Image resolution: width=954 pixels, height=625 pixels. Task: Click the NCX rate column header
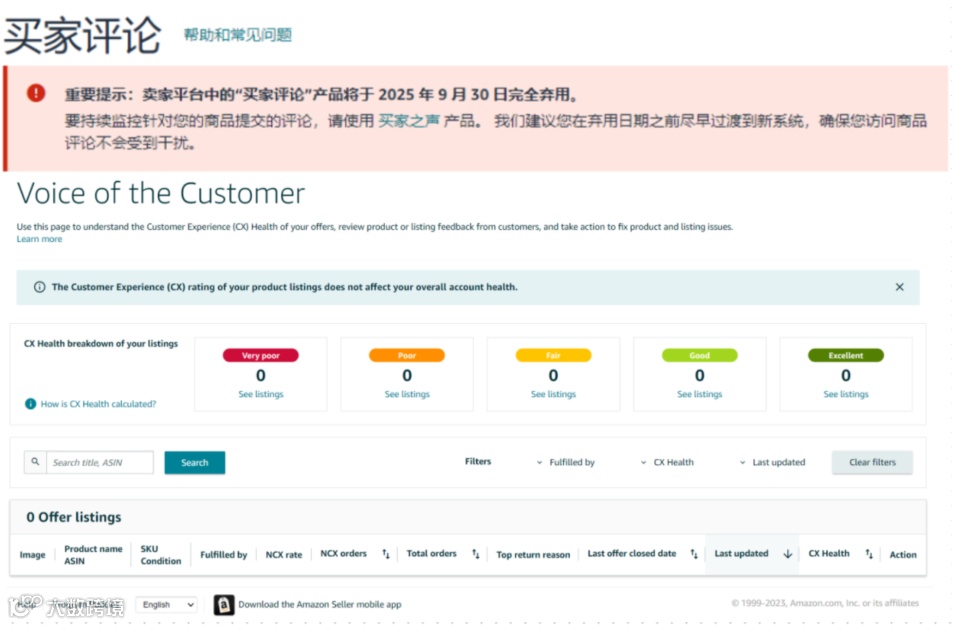[284, 554]
